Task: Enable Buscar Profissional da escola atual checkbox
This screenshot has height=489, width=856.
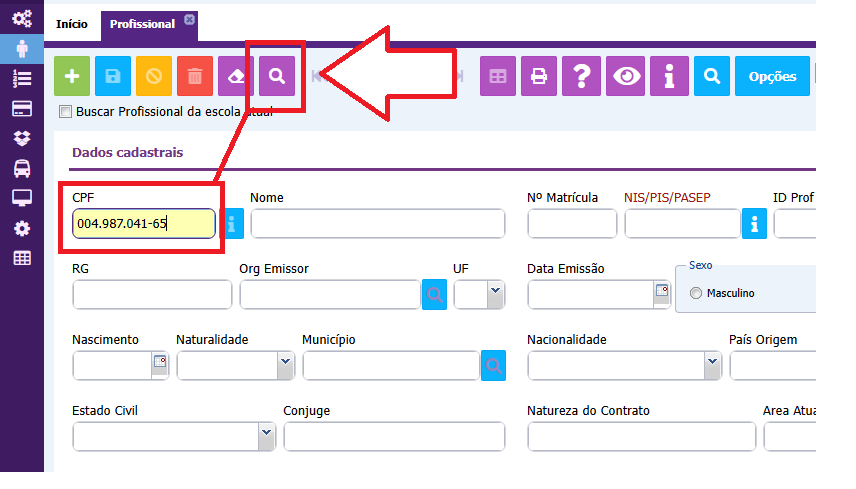Action: coord(66,112)
